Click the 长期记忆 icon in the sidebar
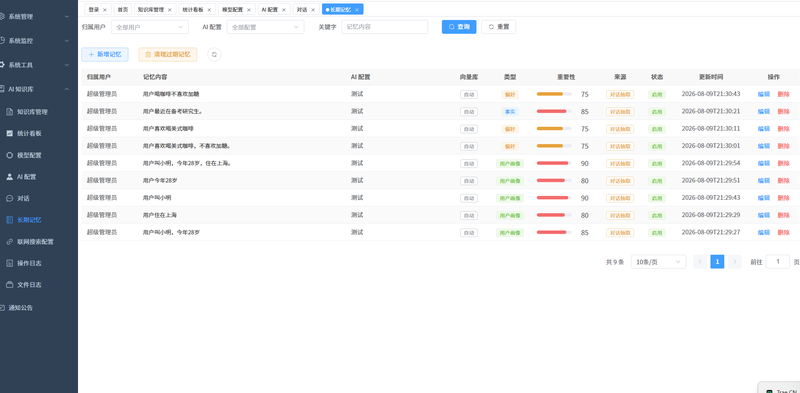The height and width of the screenshot is (393, 800). [x=10, y=220]
